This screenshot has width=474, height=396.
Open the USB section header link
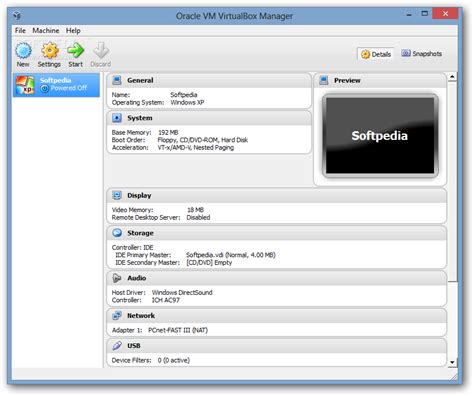(x=134, y=346)
